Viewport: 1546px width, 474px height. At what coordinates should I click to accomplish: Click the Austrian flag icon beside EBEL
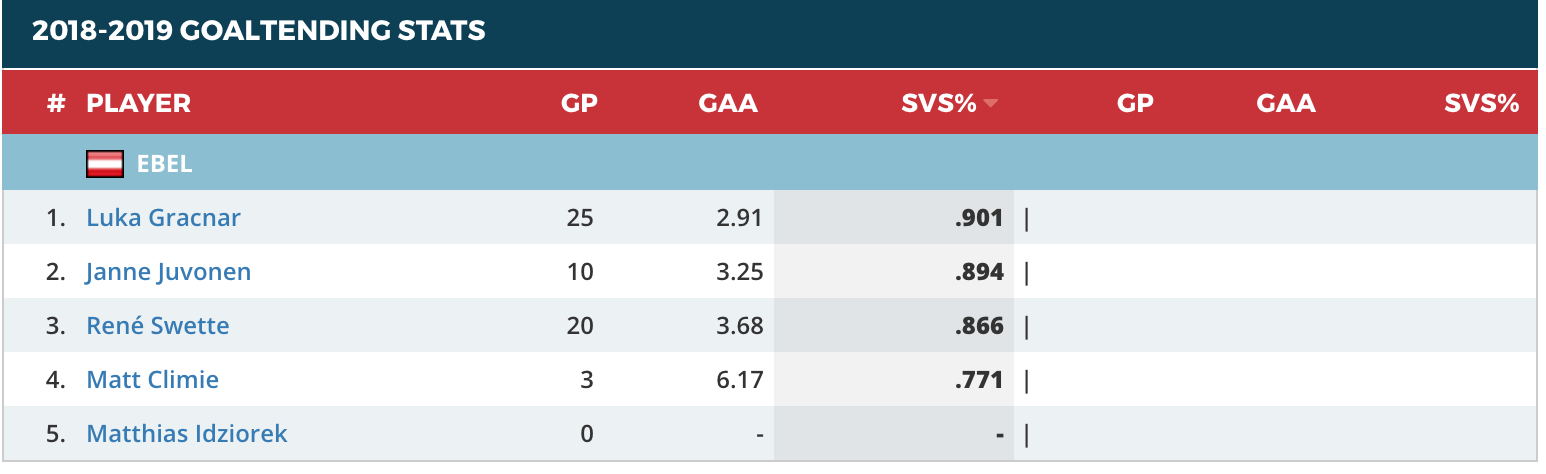coord(104,164)
